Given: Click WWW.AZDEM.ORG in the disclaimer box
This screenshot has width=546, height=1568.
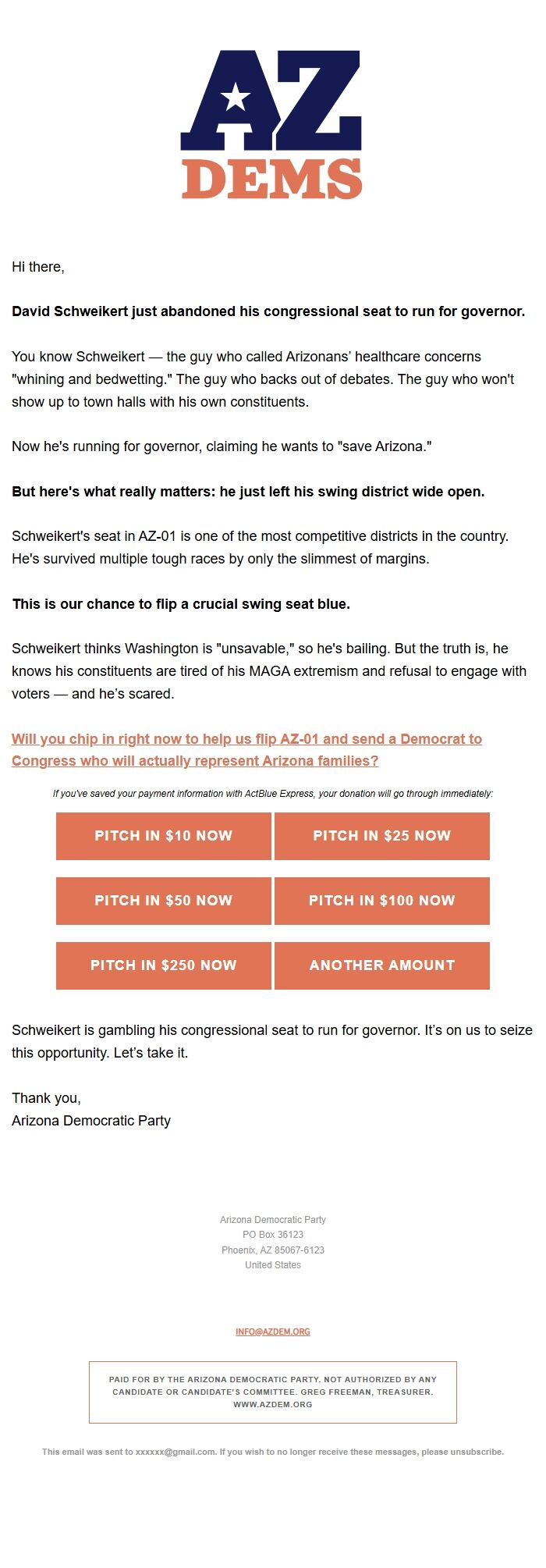Looking at the screenshot, I should (273, 1404).
